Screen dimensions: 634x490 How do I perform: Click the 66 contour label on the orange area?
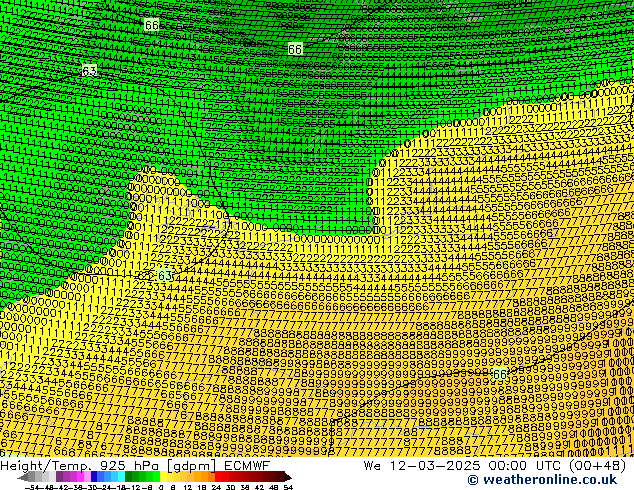coord(500,374)
